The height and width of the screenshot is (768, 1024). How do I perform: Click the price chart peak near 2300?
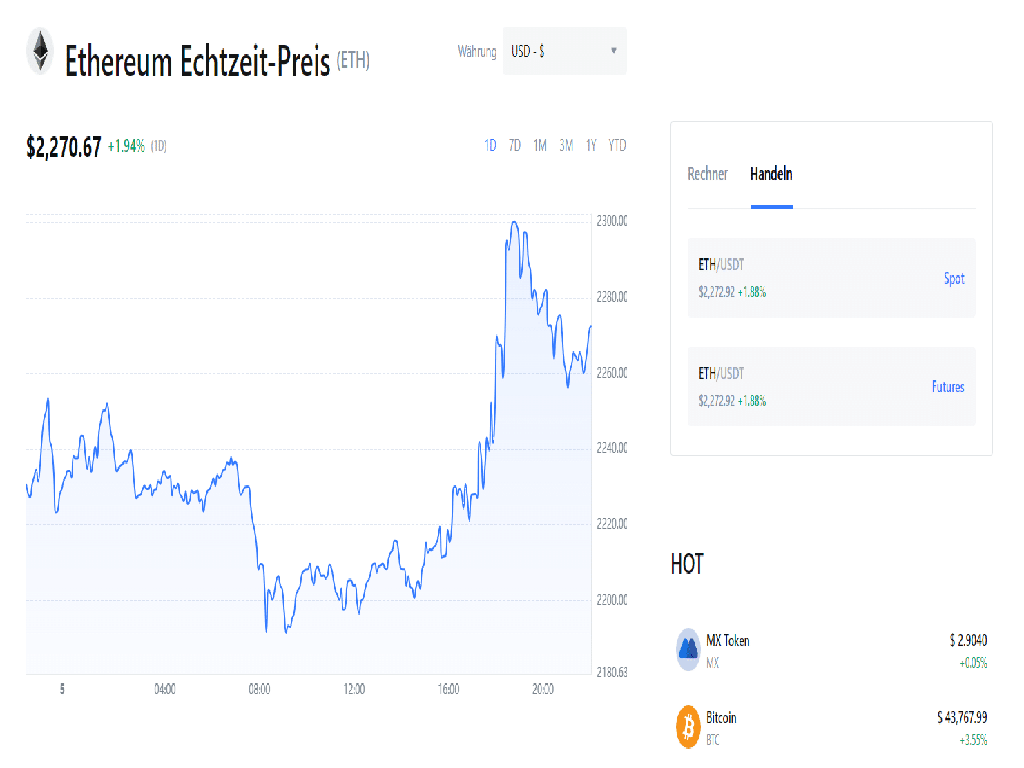tap(514, 223)
